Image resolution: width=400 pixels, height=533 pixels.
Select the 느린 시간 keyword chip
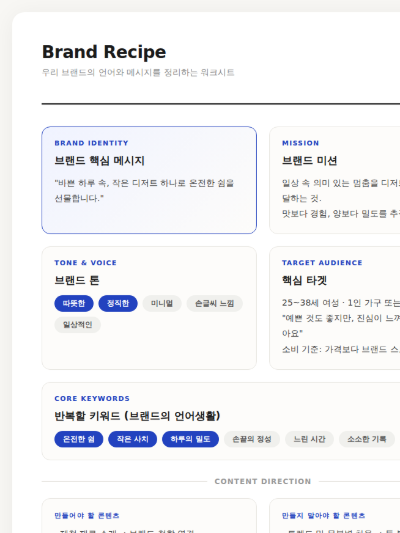click(x=309, y=439)
